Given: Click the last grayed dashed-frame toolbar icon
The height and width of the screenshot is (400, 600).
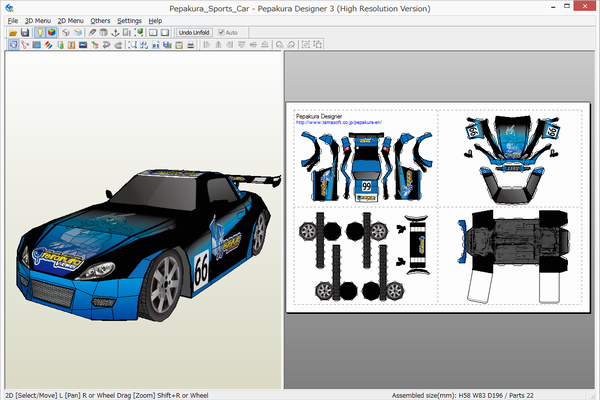Looking at the screenshot, I should coord(318,45).
